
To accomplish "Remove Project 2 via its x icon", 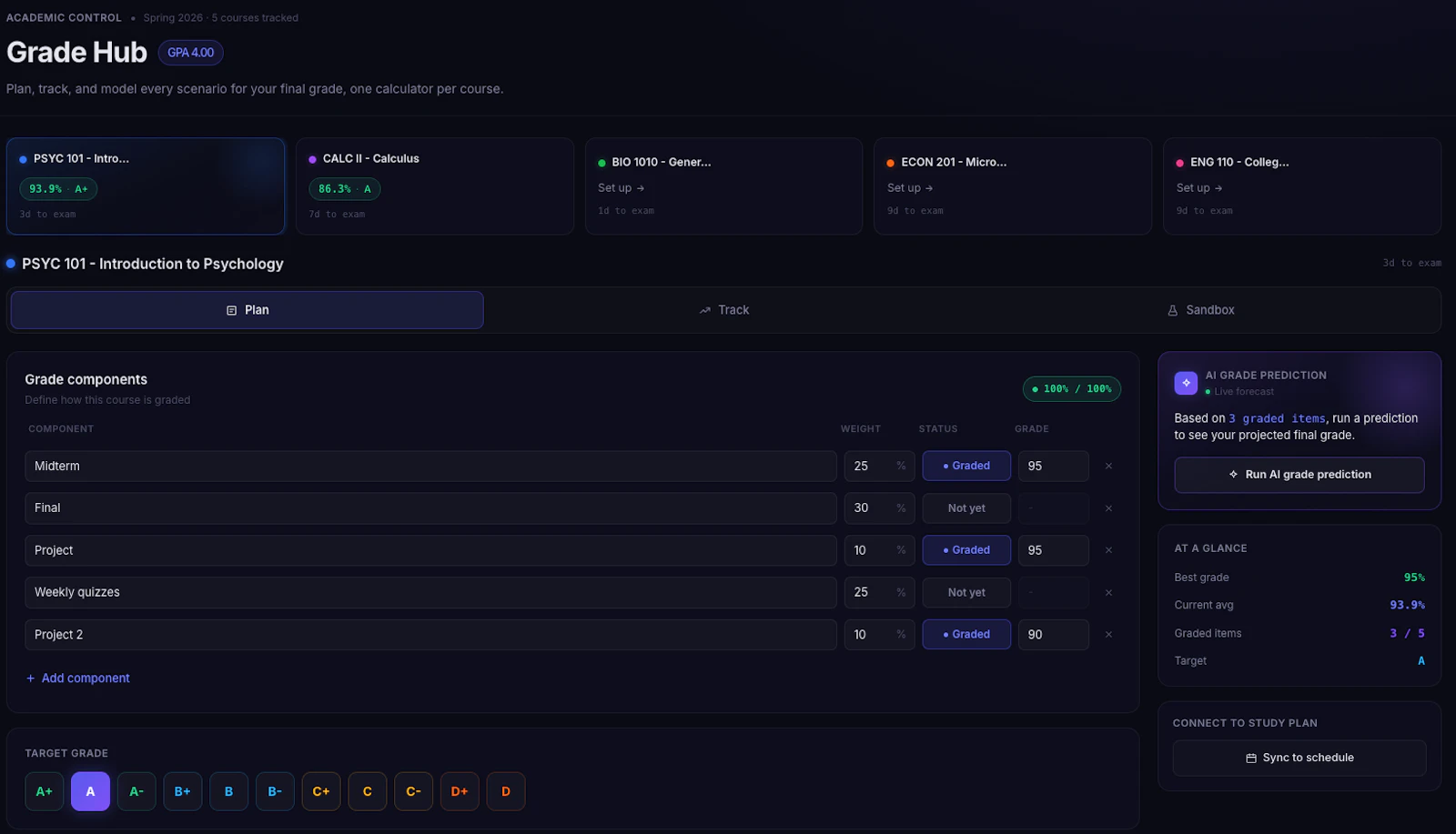I will (1108, 635).
